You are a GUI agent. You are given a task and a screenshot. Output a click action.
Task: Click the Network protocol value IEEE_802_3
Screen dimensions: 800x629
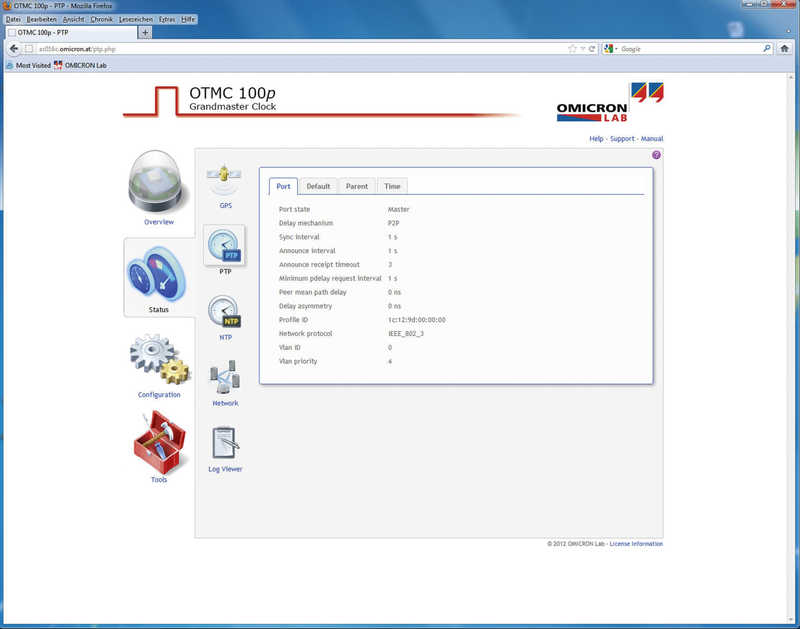pyautogui.click(x=406, y=334)
